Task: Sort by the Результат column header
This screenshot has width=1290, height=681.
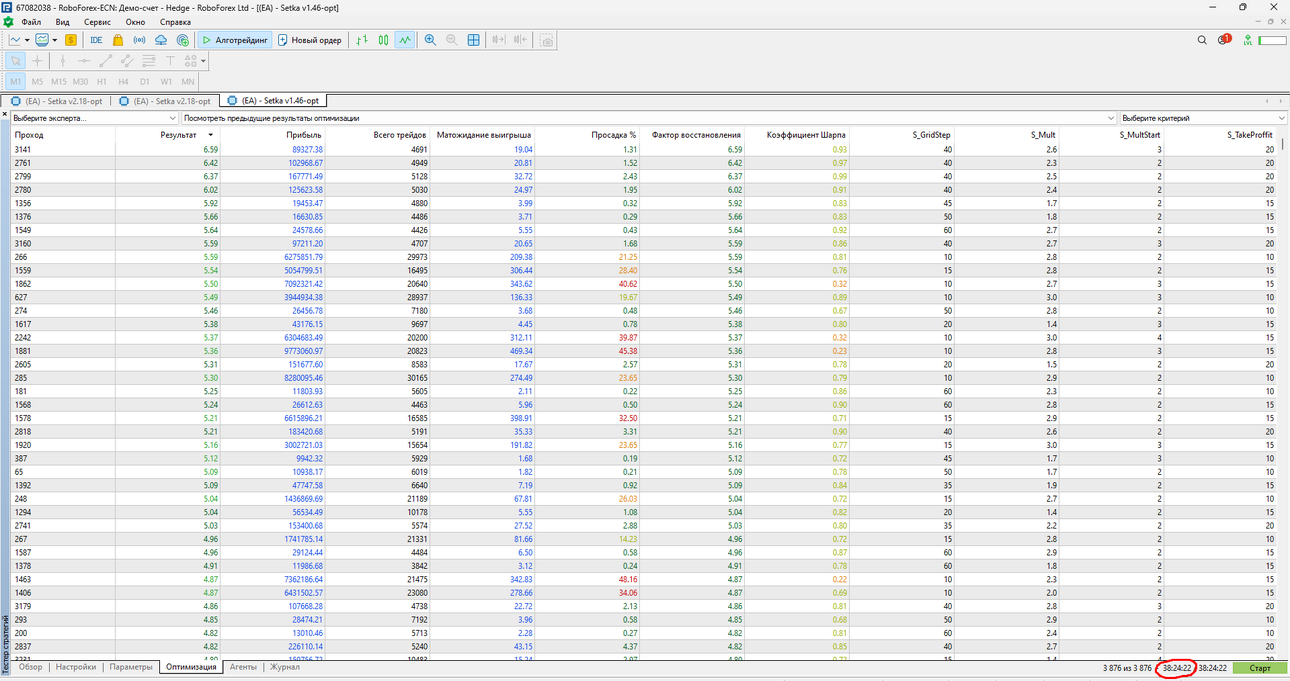Action: [179, 134]
